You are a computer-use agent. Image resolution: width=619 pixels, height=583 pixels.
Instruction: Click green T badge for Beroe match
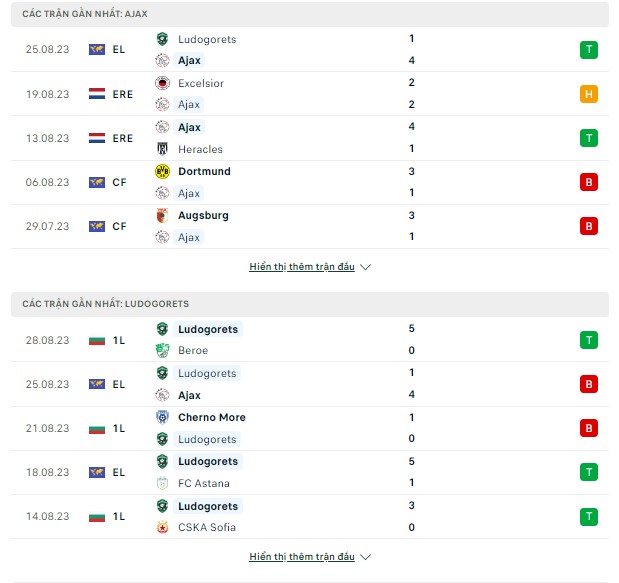pyautogui.click(x=589, y=340)
